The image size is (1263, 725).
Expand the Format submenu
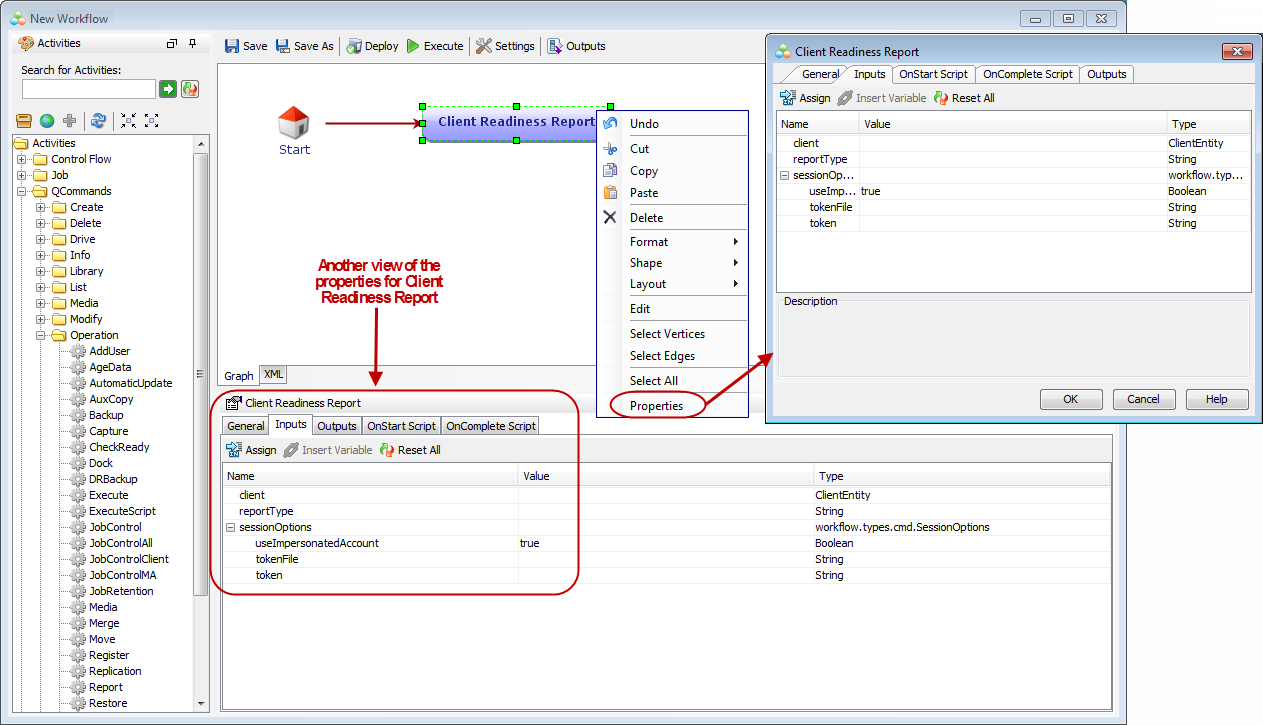[685, 242]
